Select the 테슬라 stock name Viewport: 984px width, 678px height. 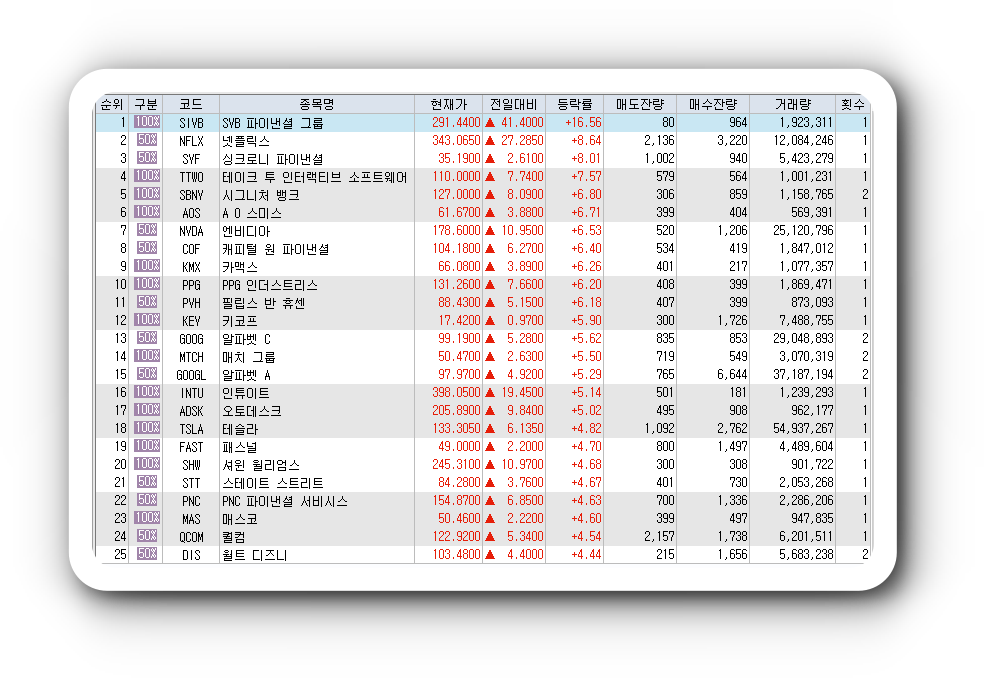tap(240, 429)
